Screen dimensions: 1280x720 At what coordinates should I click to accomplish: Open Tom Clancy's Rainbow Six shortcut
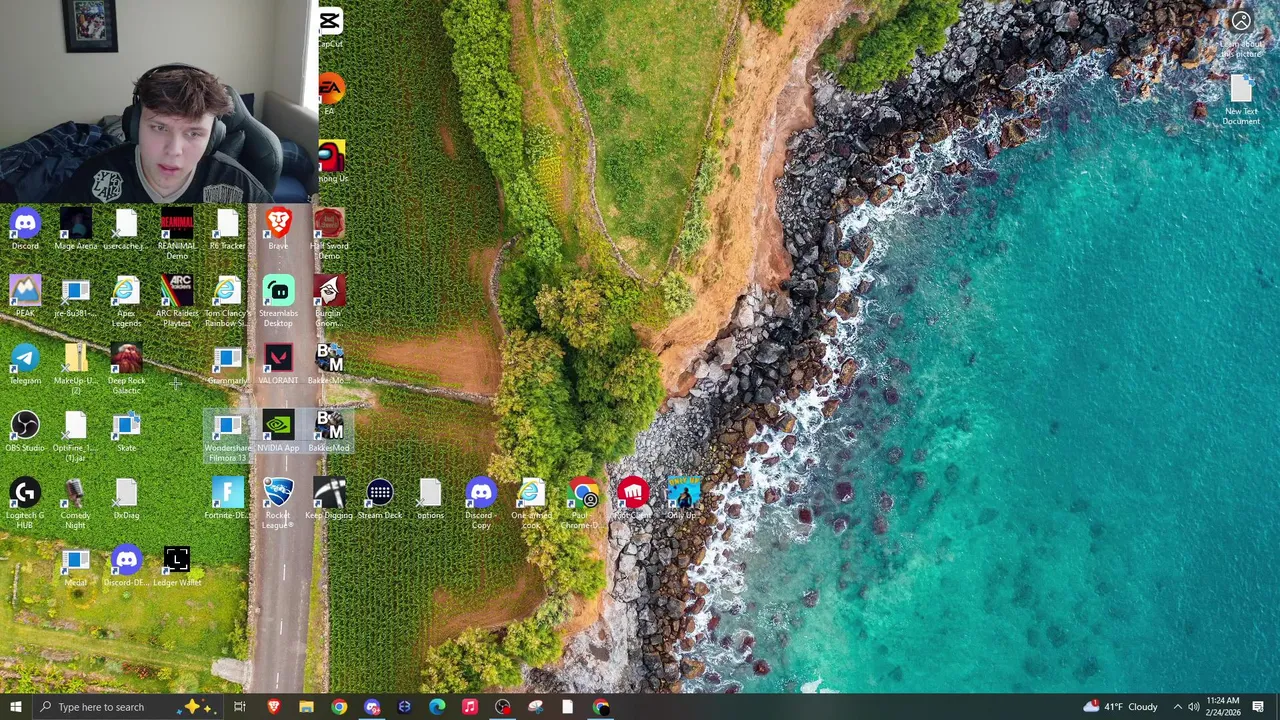(x=227, y=302)
